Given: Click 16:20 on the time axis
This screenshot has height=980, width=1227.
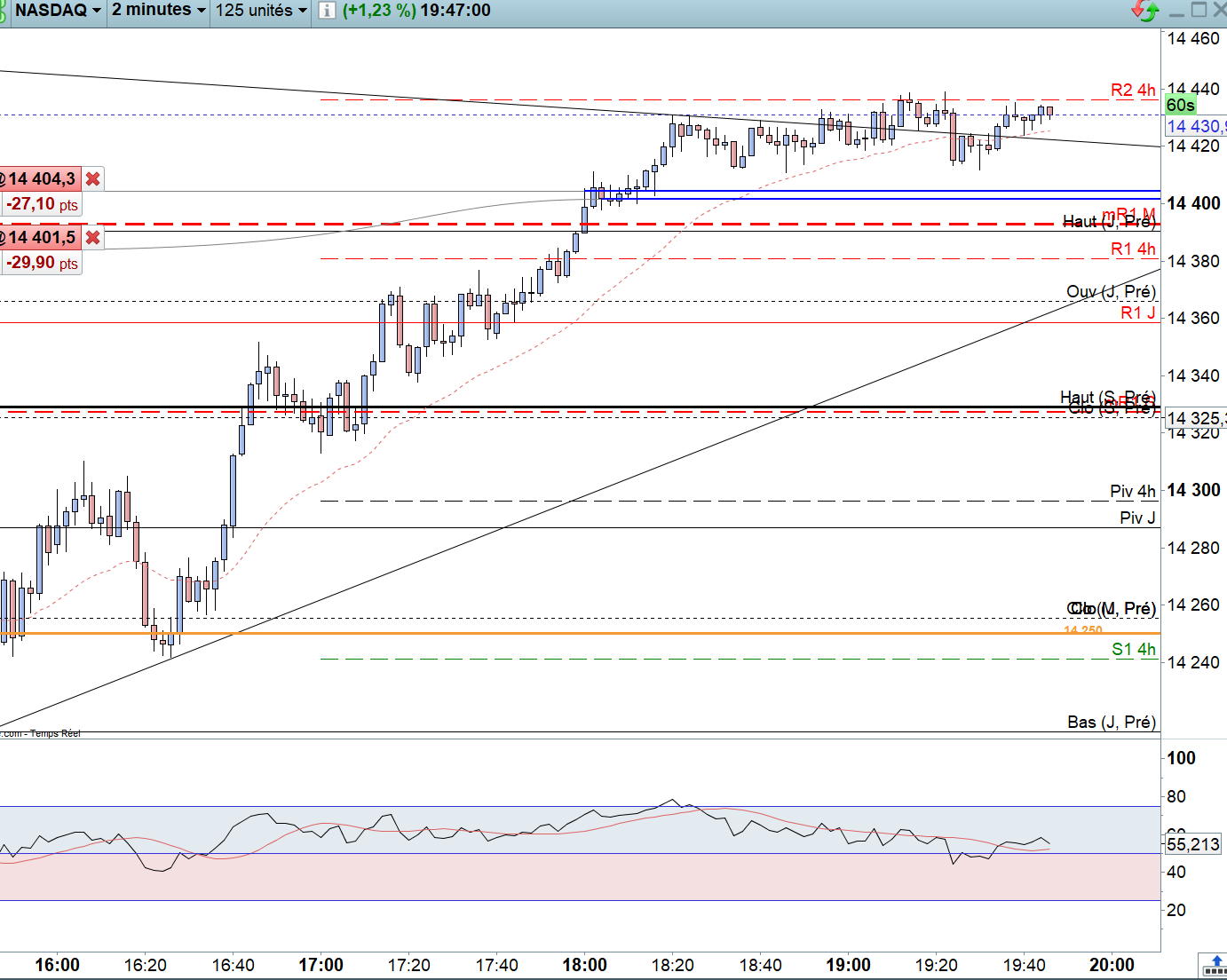Looking at the screenshot, I should pyautogui.click(x=146, y=965).
